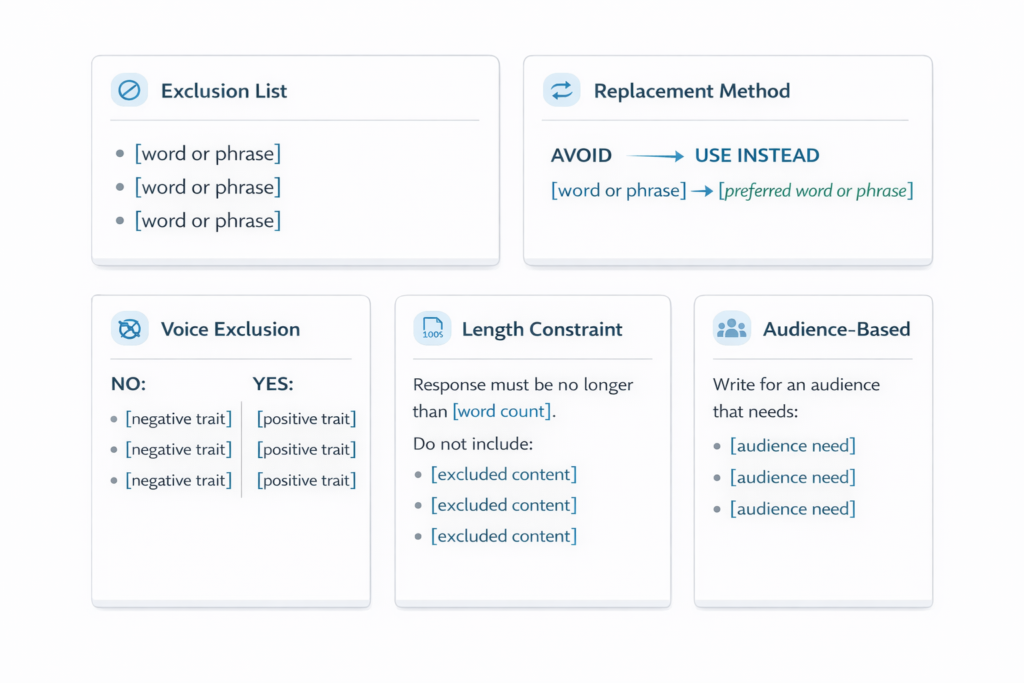Click the people icon beside Audience-Based
Viewport: 1024px width, 683px height.
click(732, 329)
